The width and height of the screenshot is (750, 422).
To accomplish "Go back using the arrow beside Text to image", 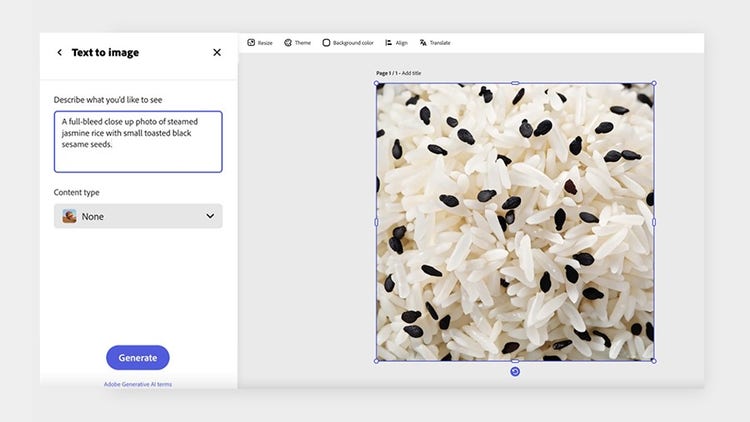I will pos(59,52).
